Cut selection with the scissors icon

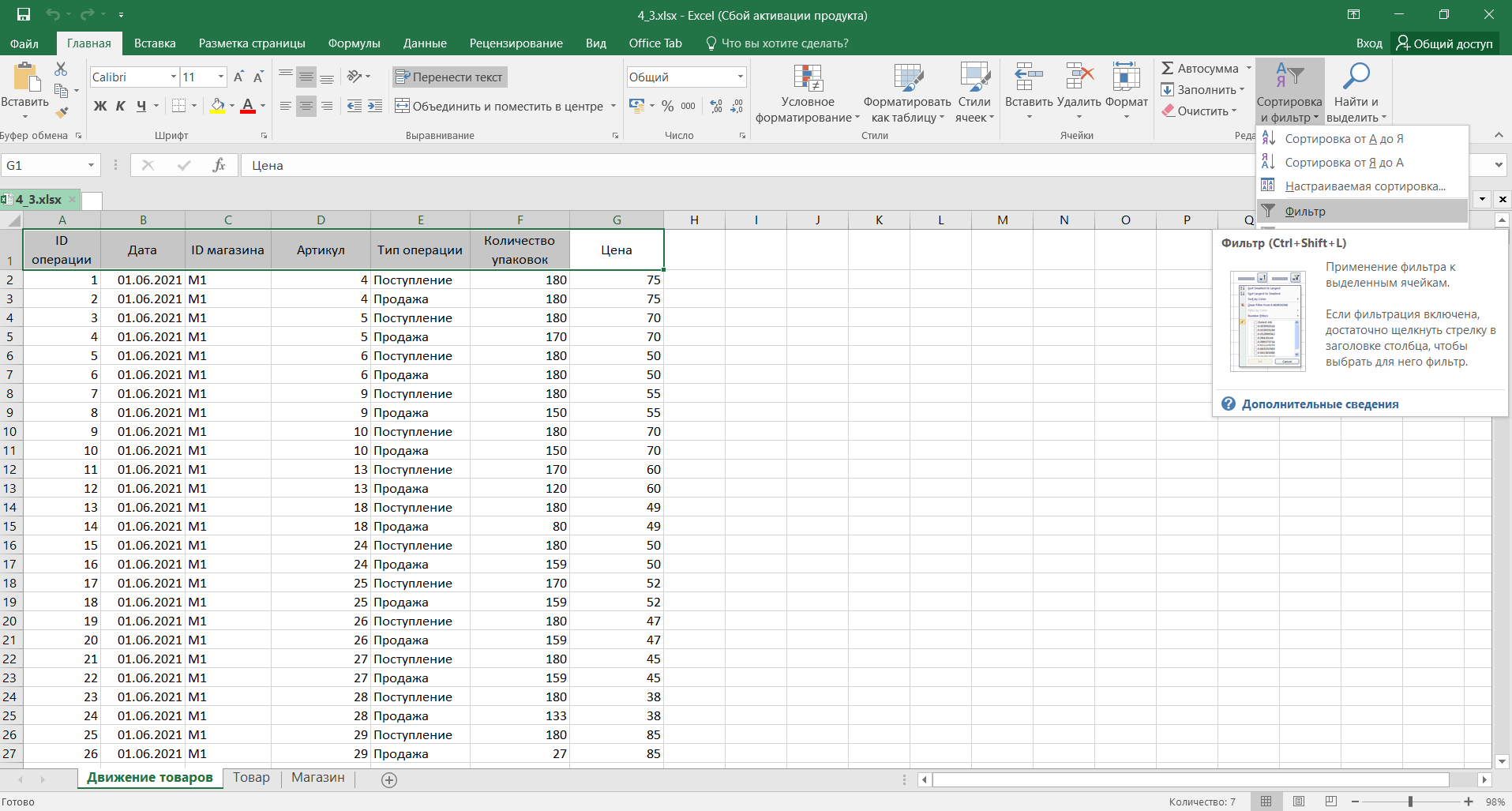61,69
